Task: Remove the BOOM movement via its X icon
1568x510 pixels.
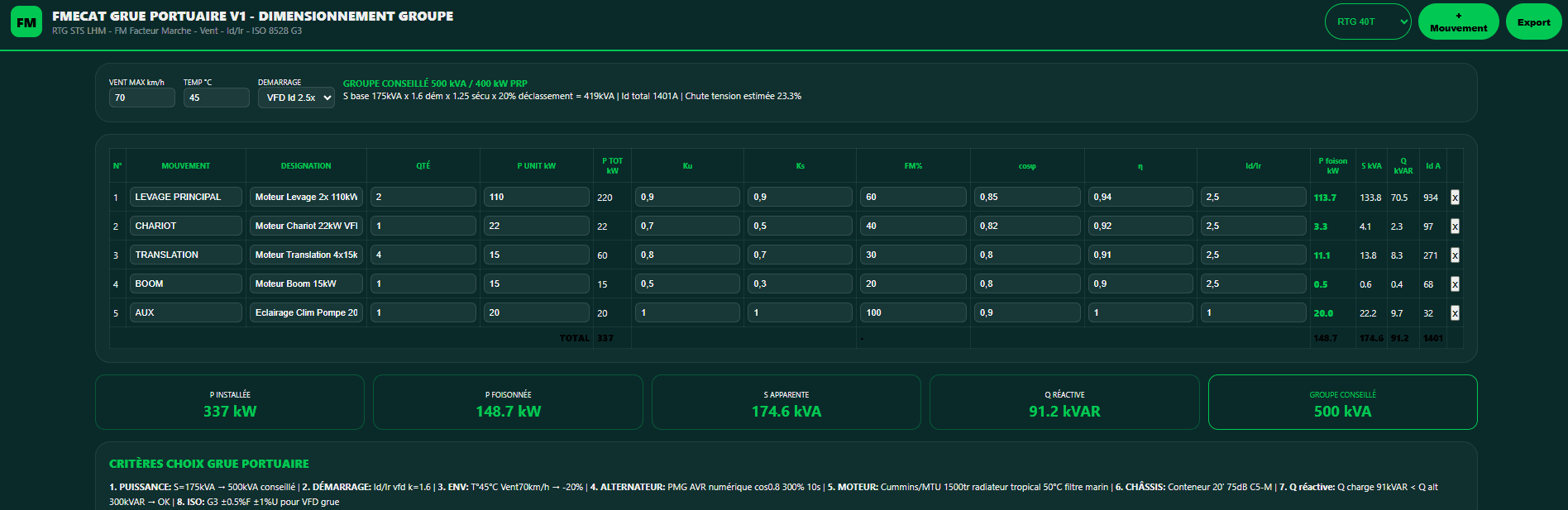Action: pos(1455,284)
